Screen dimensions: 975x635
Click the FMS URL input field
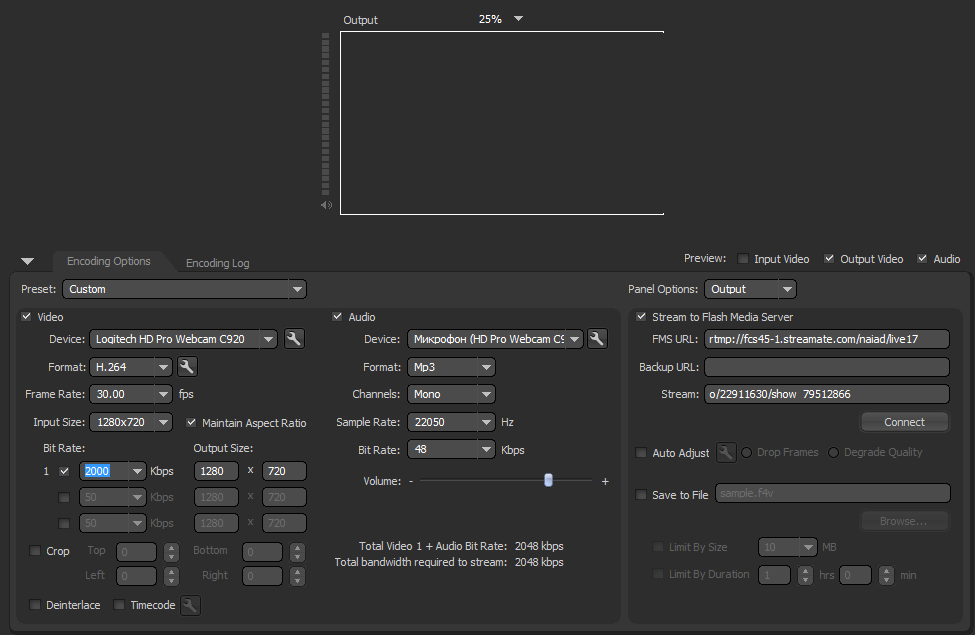coord(826,339)
